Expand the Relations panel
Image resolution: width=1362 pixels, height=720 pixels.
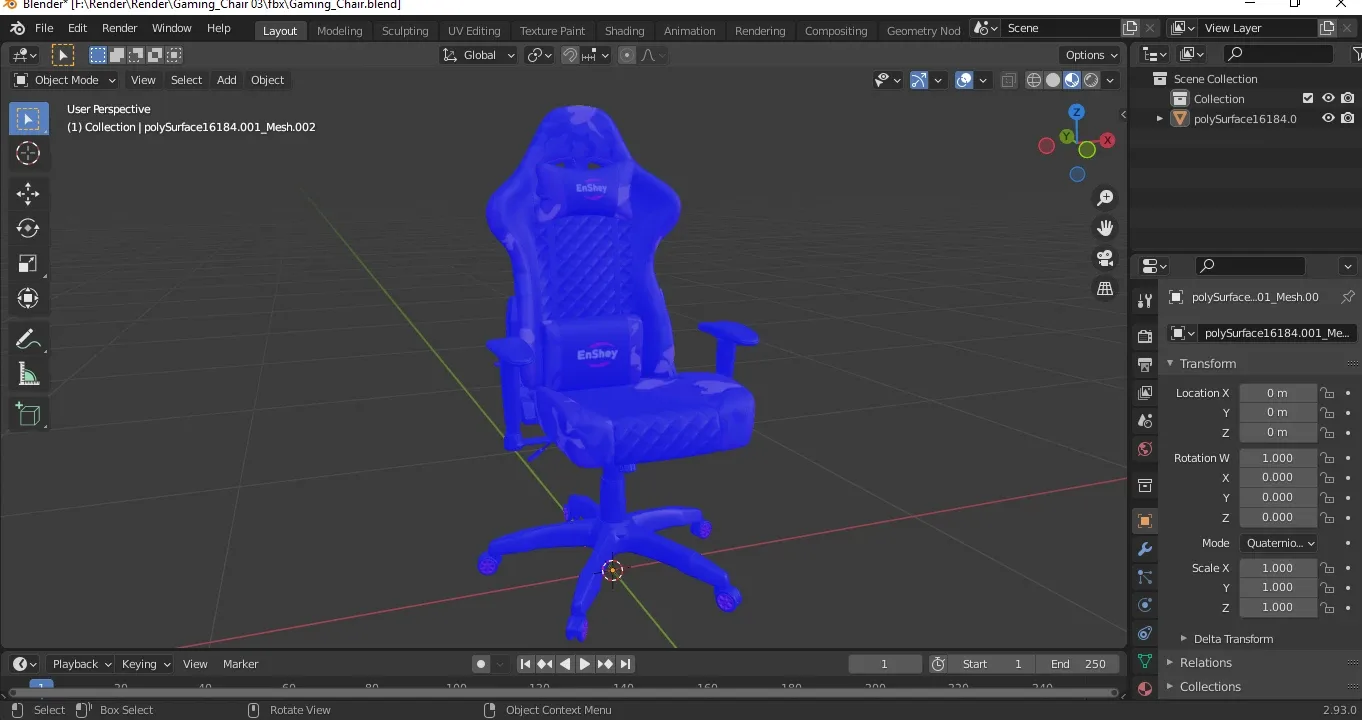click(1199, 663)
